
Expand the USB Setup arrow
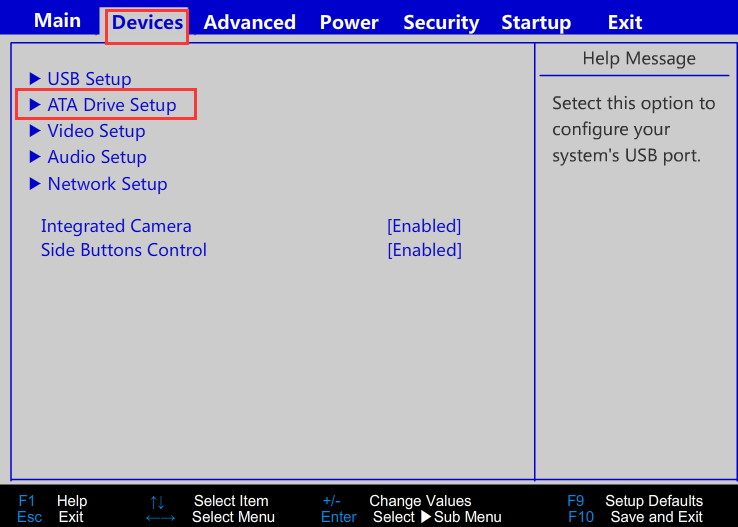[35, 78]
